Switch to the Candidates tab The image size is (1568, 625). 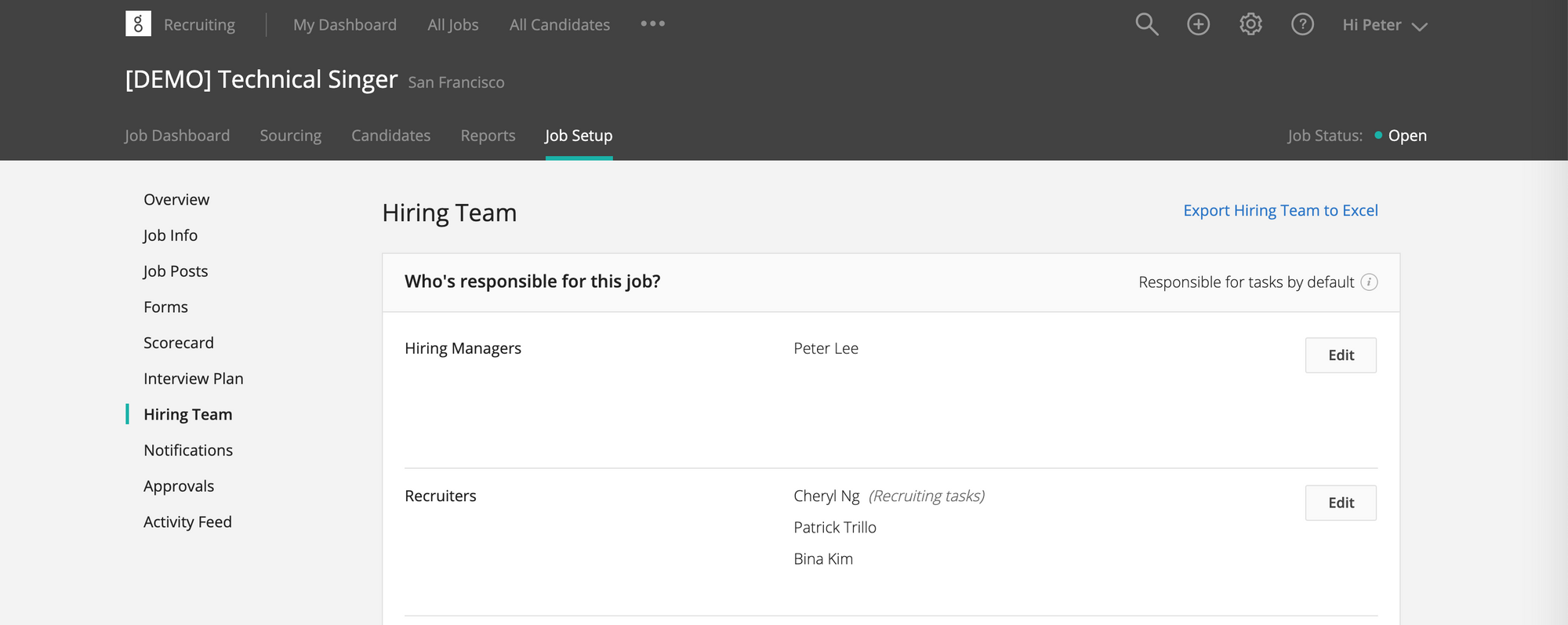[x=390, y=136]
